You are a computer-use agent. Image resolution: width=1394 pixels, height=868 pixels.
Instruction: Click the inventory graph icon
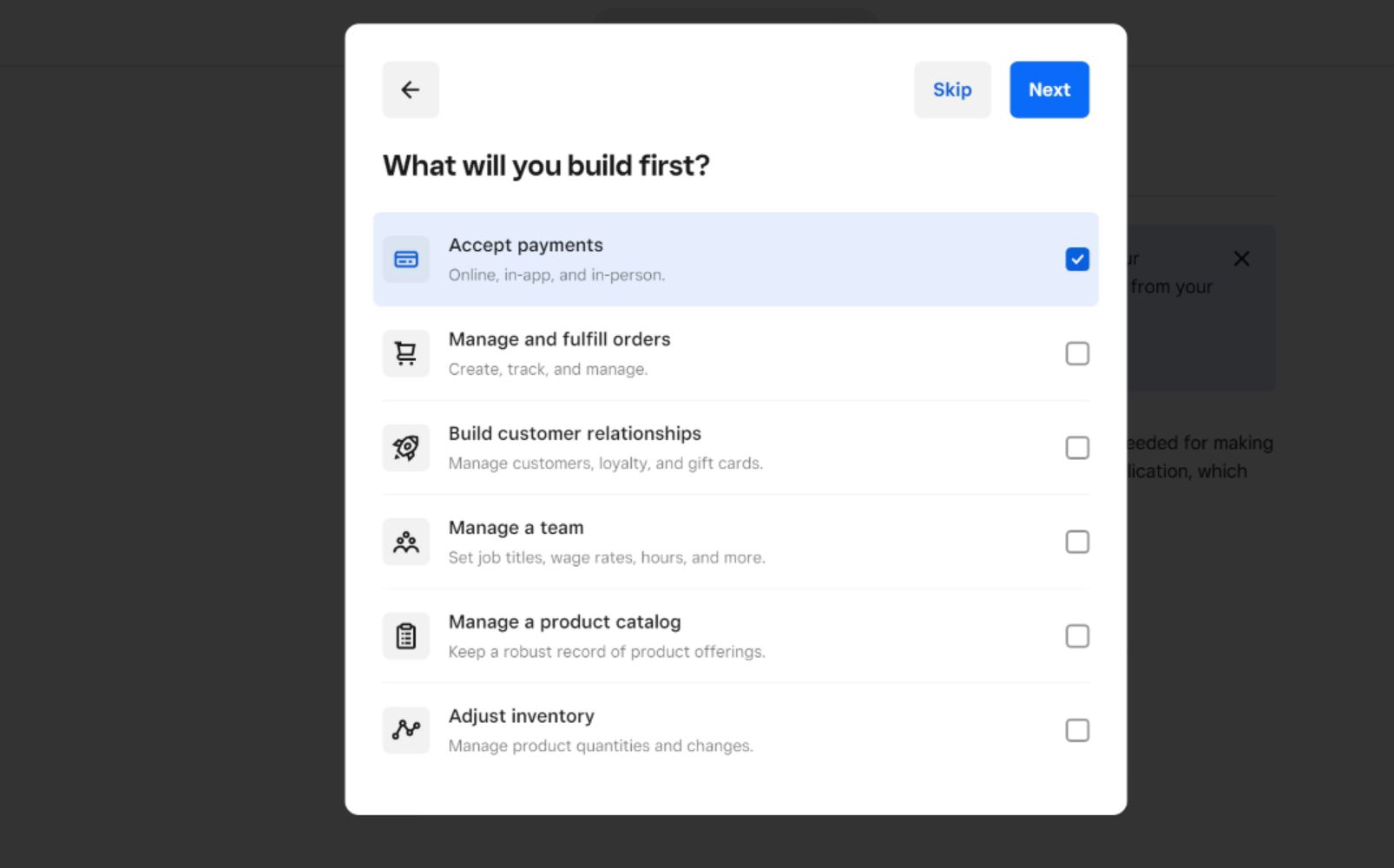click(x=406, y=730)
